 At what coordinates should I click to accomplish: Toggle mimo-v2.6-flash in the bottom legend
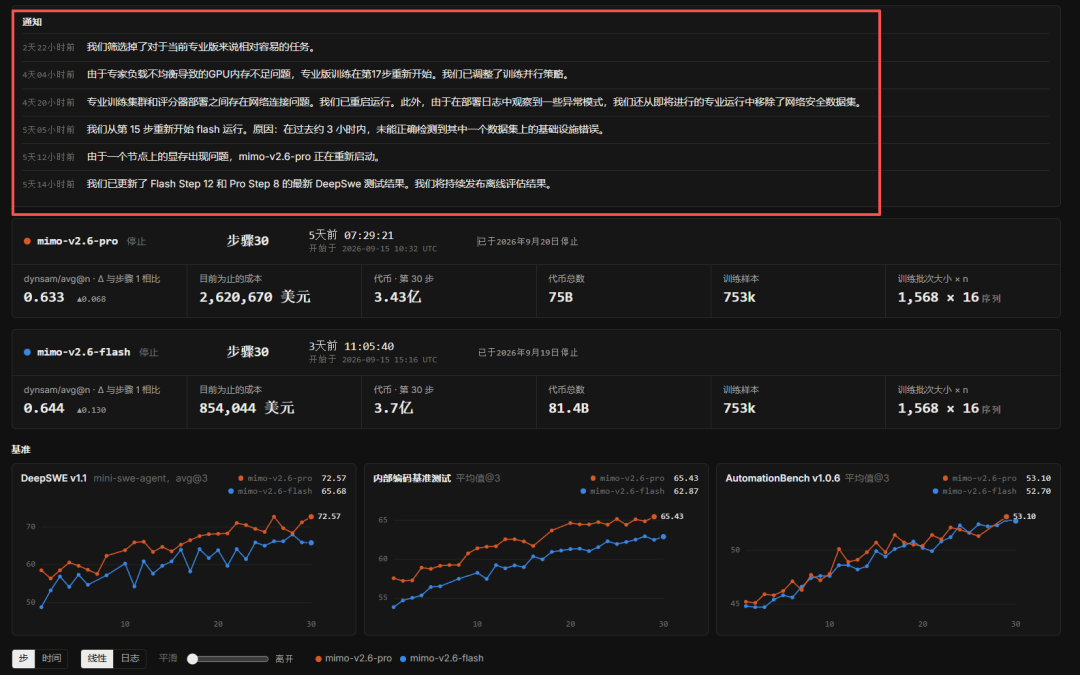pos(442,658)
